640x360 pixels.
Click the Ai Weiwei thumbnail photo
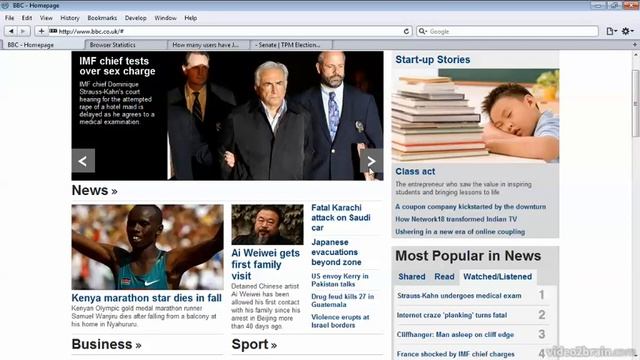(x=267, y=224)
